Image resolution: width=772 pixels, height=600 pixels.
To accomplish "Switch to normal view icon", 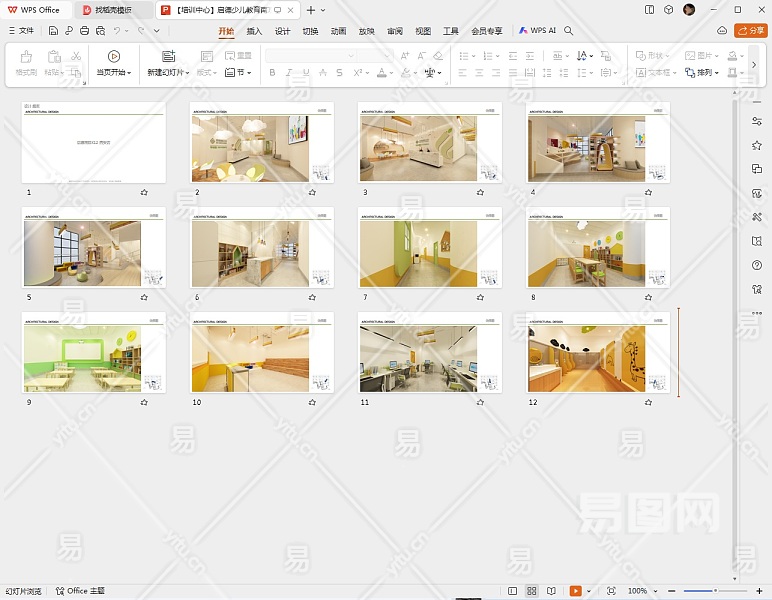I will pyautogui.click(x=513, y=591).
